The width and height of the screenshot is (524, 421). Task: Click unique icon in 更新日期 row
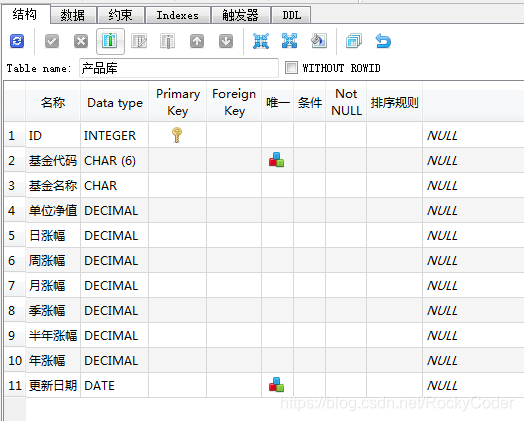point(276,385)
